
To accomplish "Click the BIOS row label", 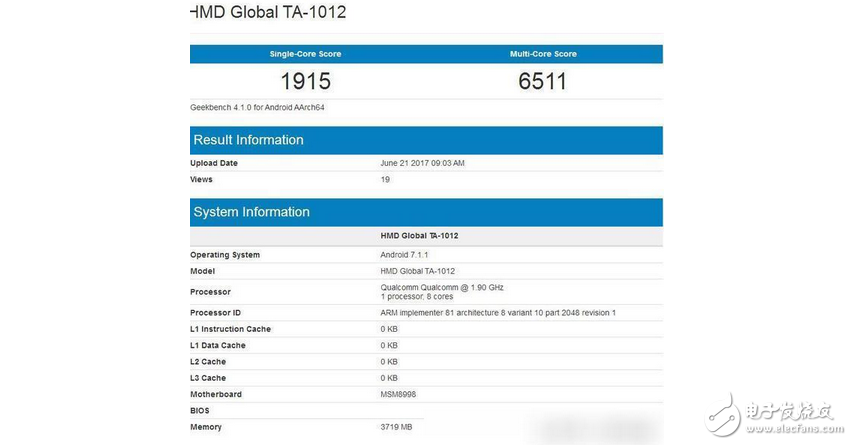I will tap(200, 411).
